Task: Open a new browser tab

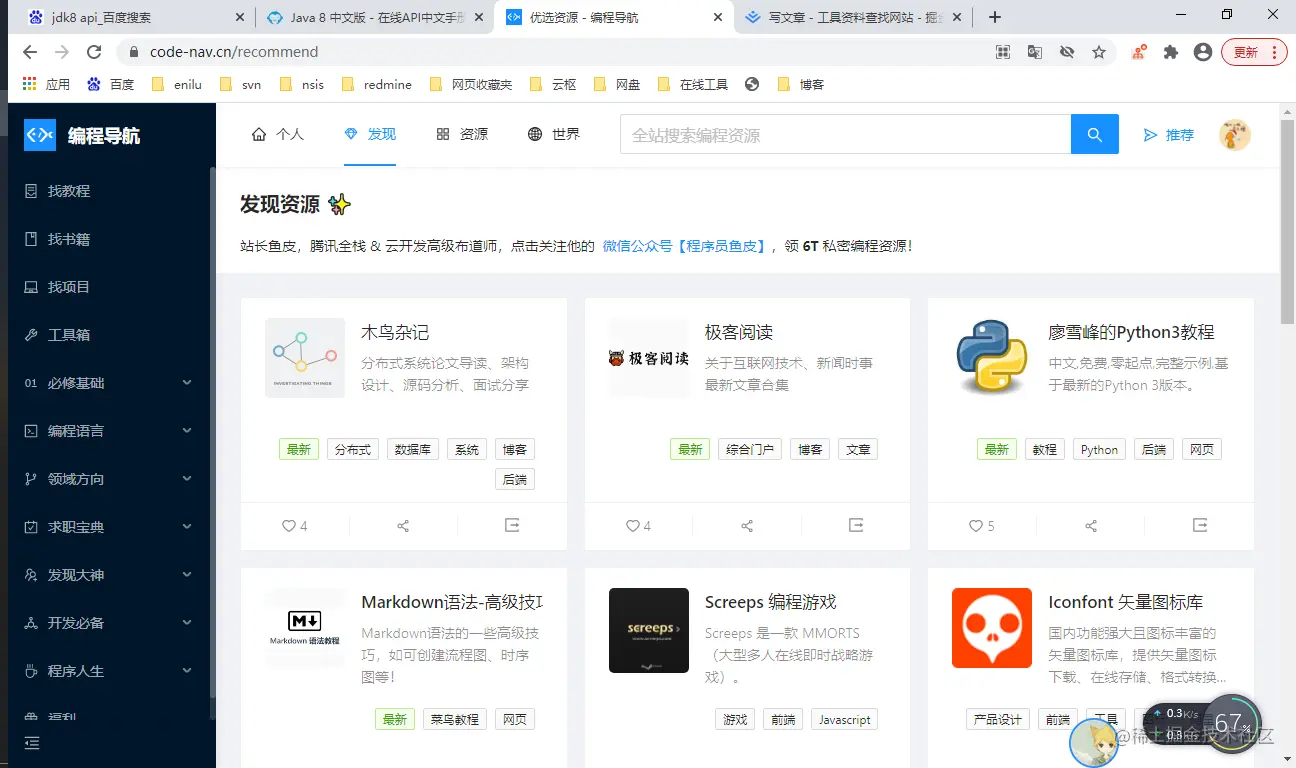Action: [x=995, y=17]
